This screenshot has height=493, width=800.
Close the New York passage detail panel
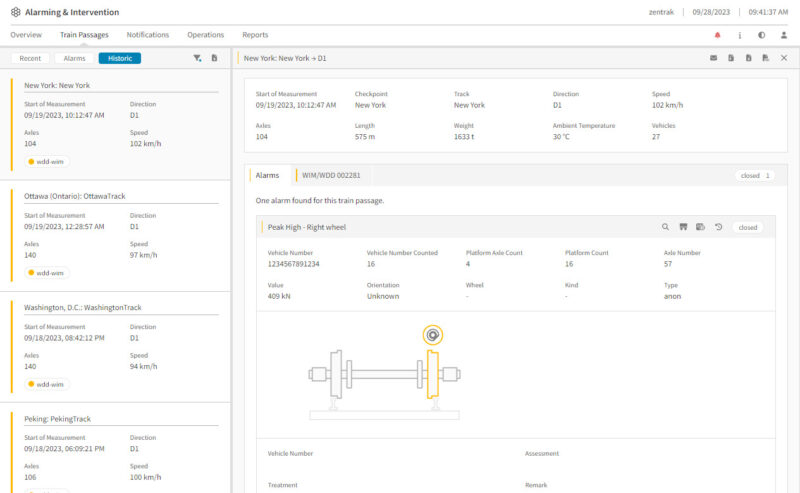pos(784,58)
